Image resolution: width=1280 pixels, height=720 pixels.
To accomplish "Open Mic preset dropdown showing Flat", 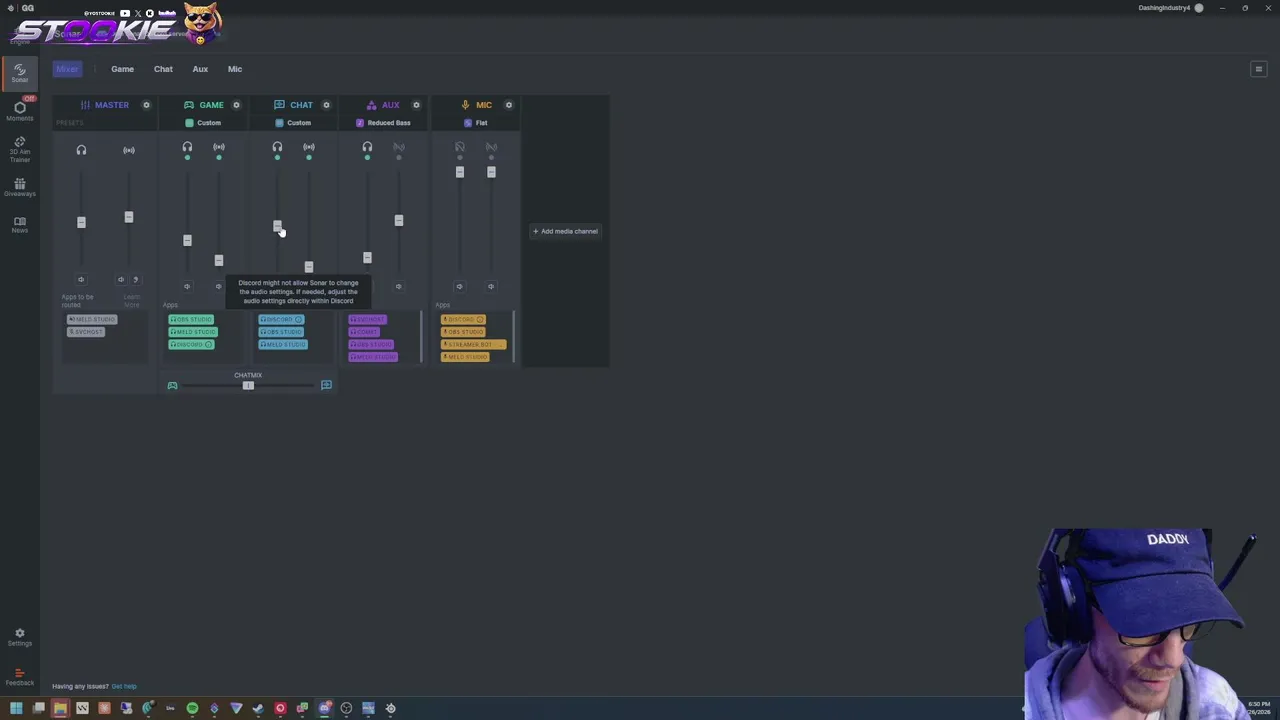I will [478, 123].
